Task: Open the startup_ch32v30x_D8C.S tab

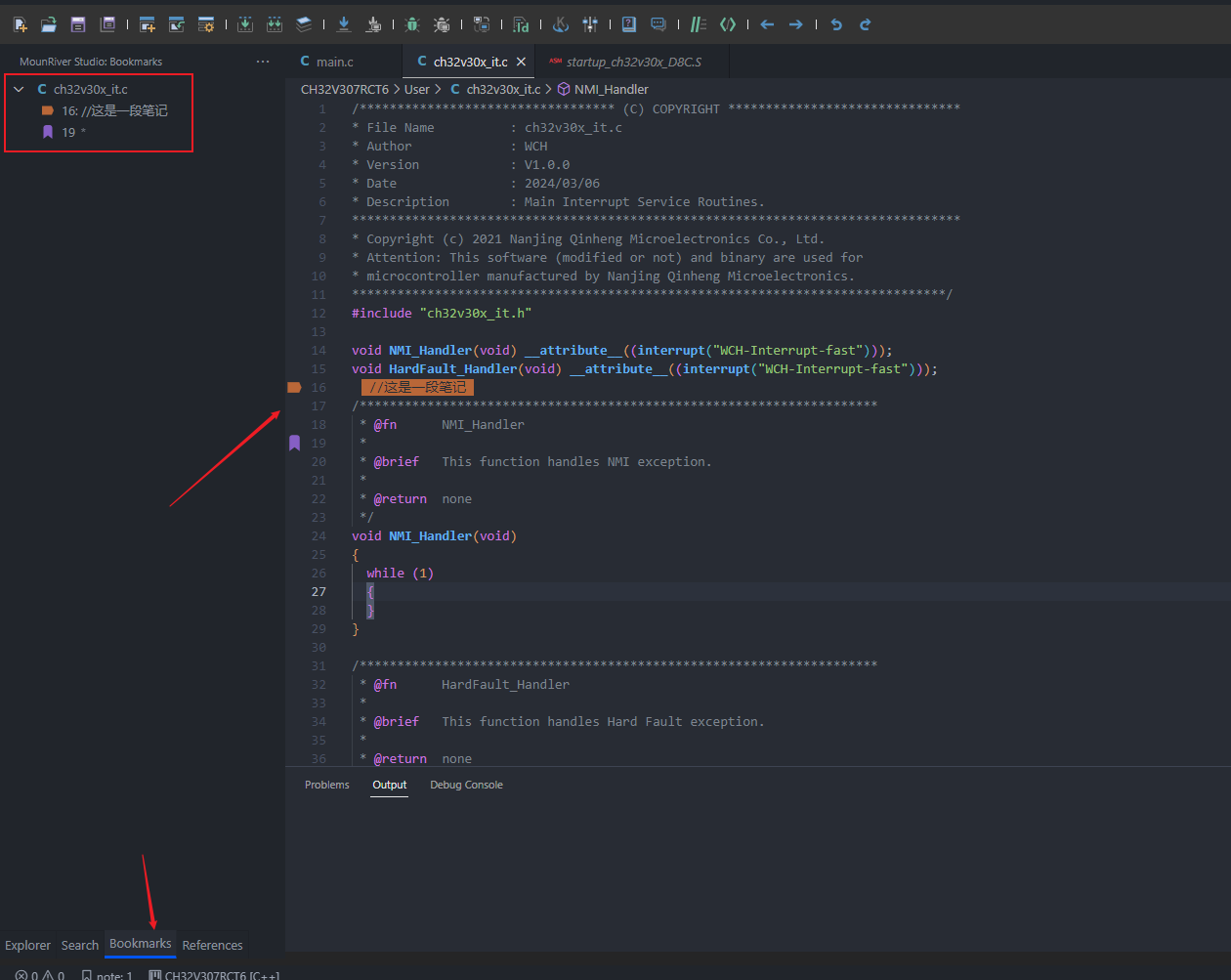Action: [x=633, y=62]
